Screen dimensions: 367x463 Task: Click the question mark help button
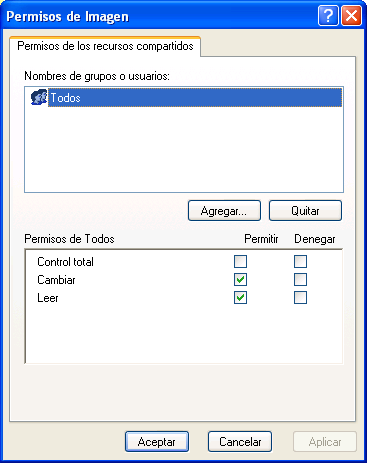coord(328,15)
